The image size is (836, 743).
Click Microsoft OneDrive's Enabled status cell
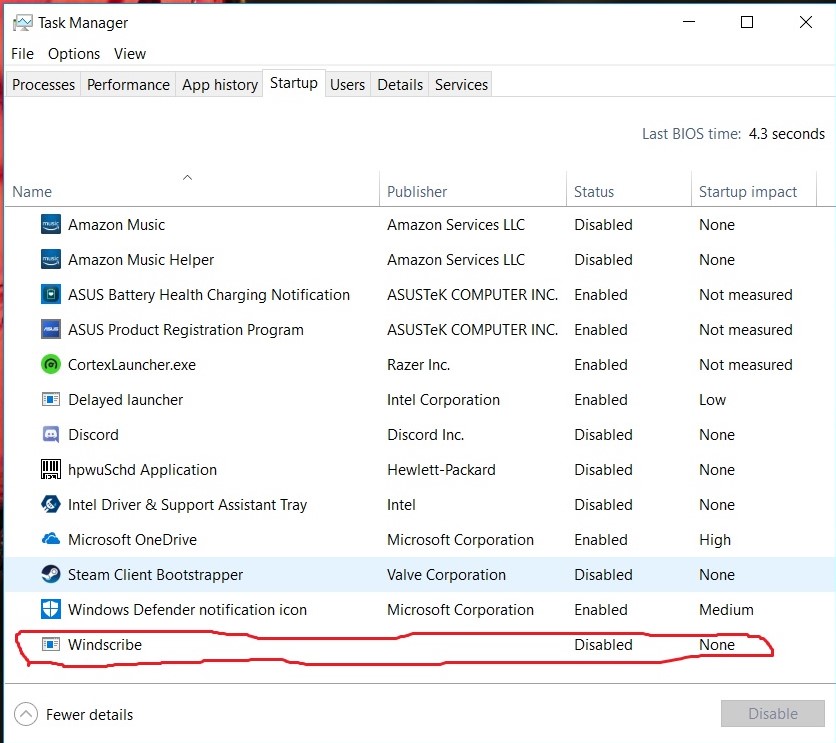tap(601, 539)
